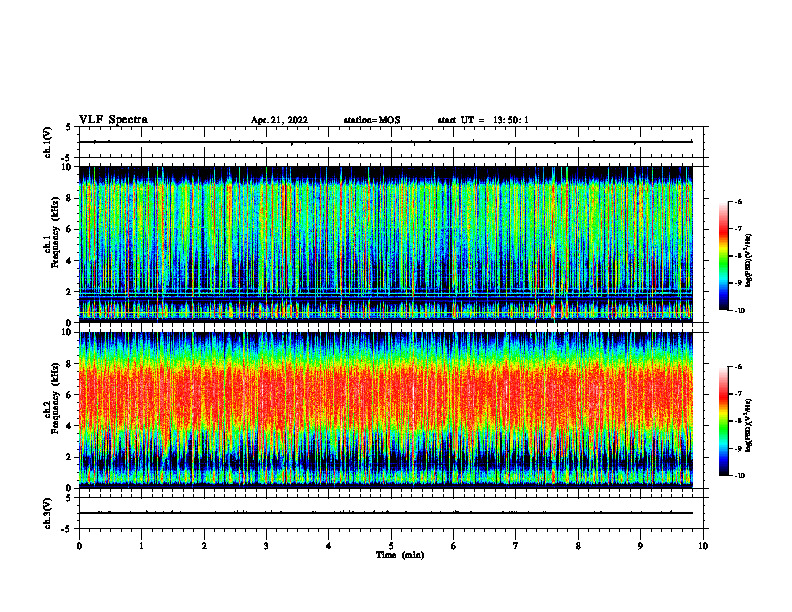Viewport: 792px width, 612px height.
Task: Click time axis tick label '7'
Action: (x=516, y=546)
